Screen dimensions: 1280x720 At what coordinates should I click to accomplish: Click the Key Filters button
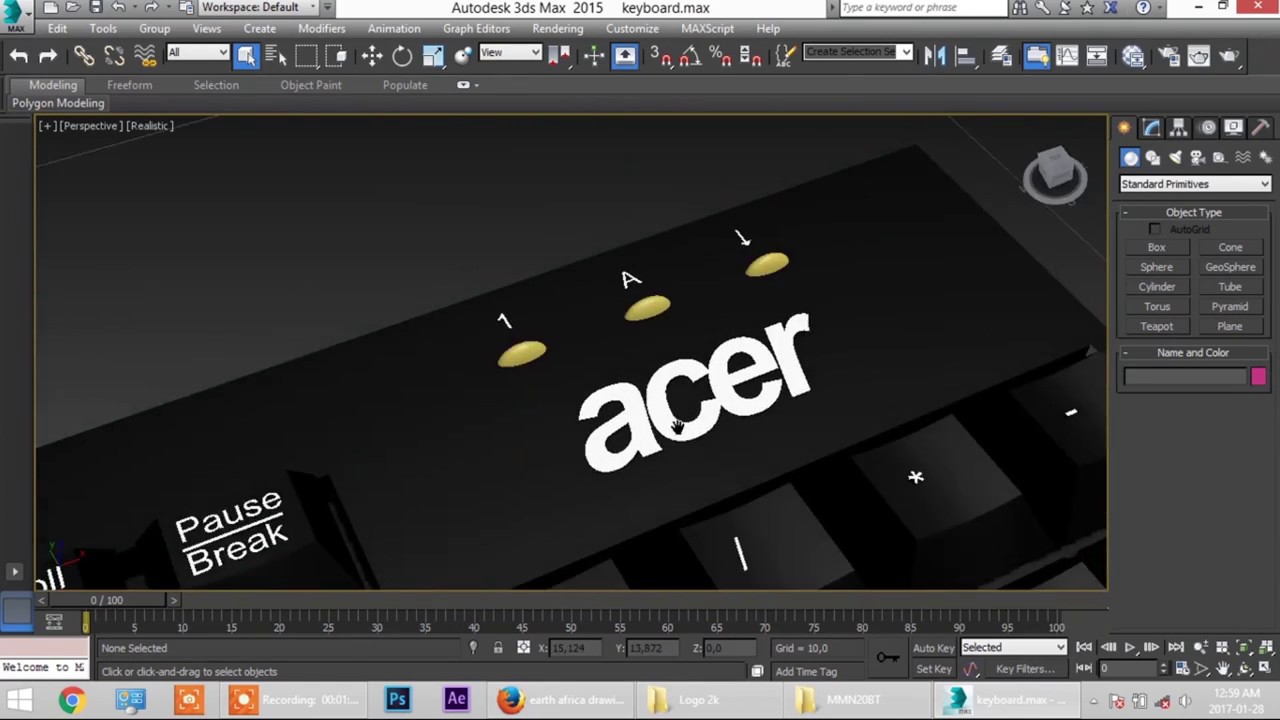1025,669
